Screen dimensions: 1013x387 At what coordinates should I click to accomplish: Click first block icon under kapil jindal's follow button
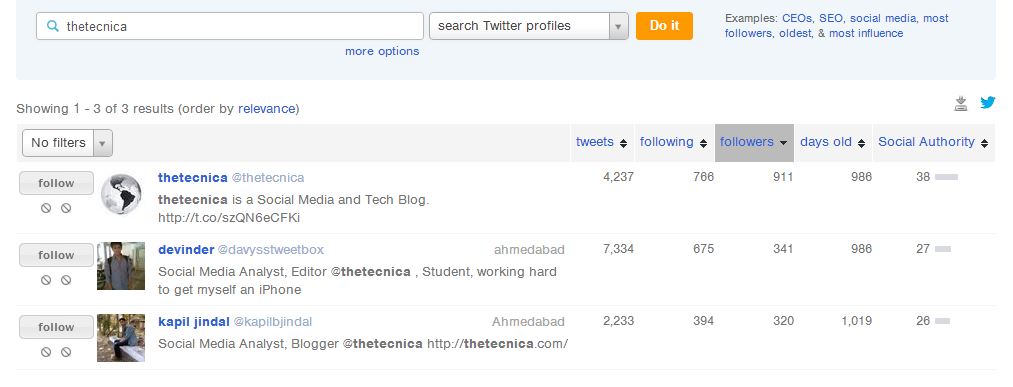46,352
